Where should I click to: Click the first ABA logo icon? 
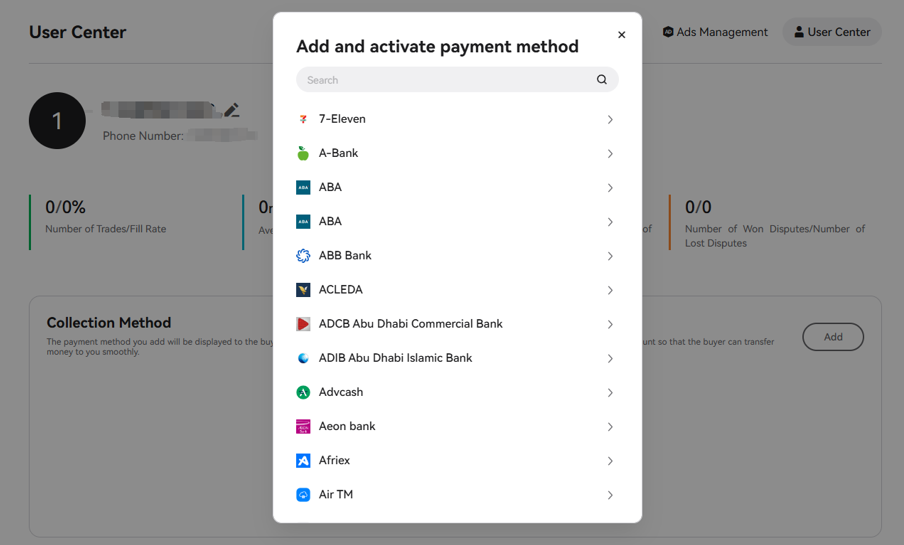tap(303, 187)
